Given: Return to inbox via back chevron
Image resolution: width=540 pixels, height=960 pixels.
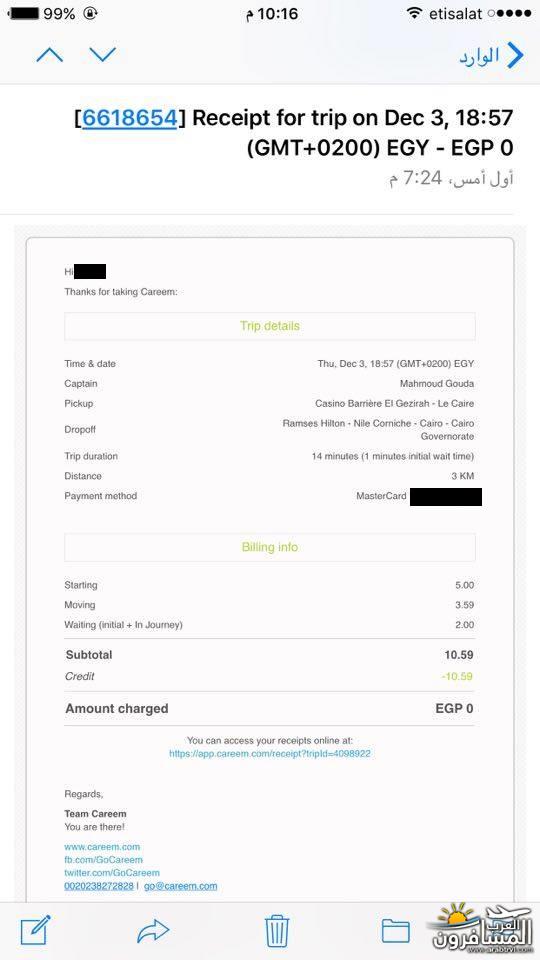Looking at the screenshot, I should [x=516, y=56].
